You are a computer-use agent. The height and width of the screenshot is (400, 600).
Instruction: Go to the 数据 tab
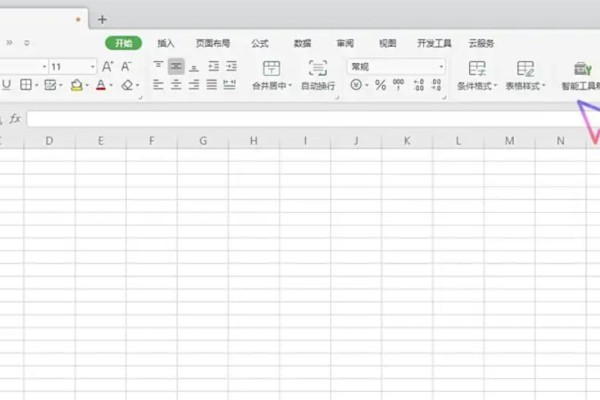tap(302, 43)
